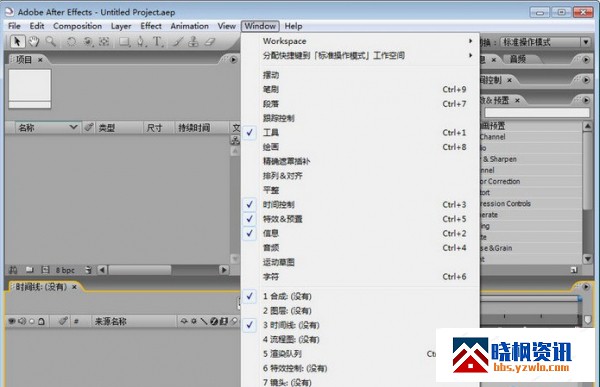600x387 pixels.
Task: Click the video eye column icon in timeline
Action: point(12,321)
